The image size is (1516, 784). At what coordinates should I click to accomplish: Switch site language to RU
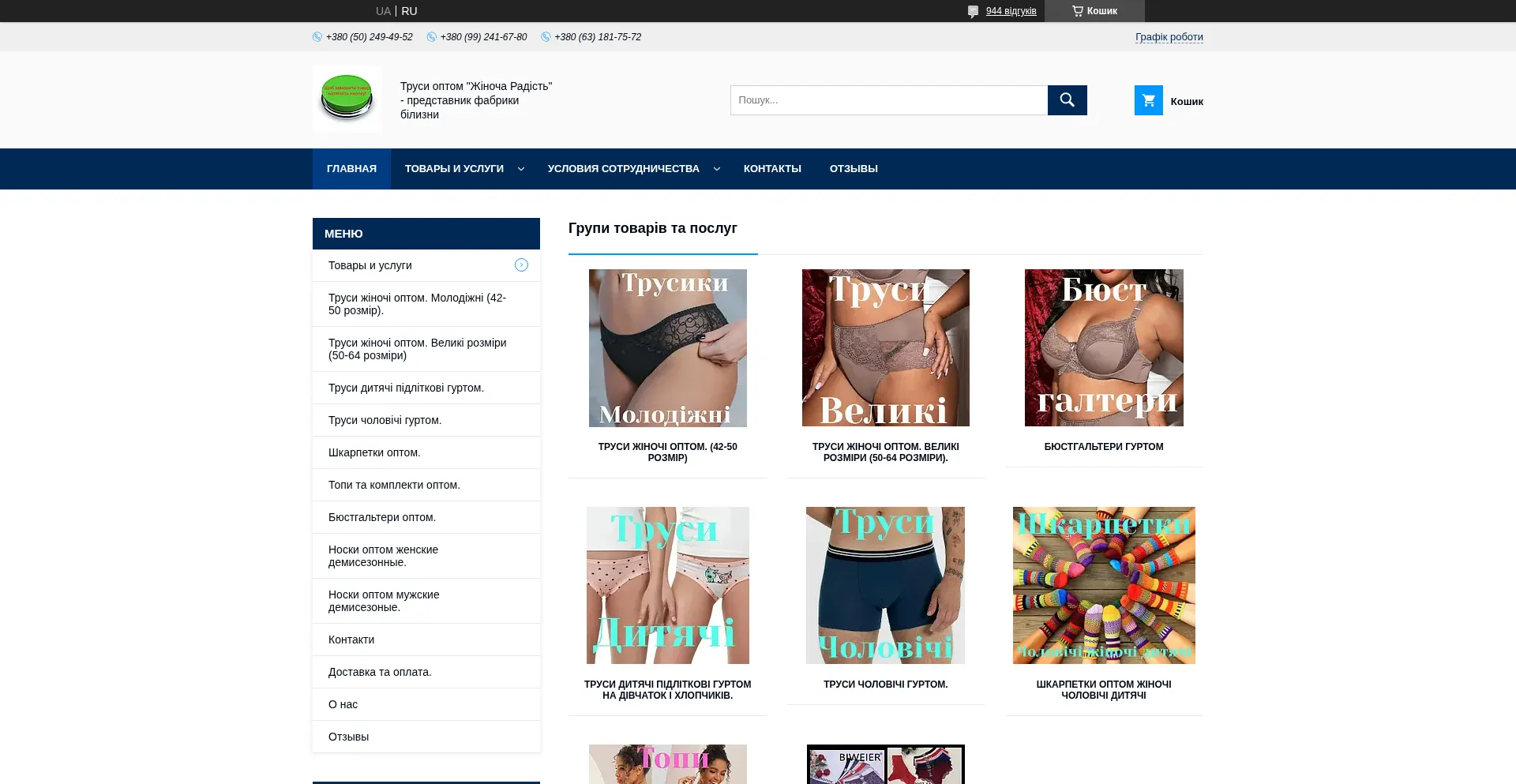(x=409, y=11)
